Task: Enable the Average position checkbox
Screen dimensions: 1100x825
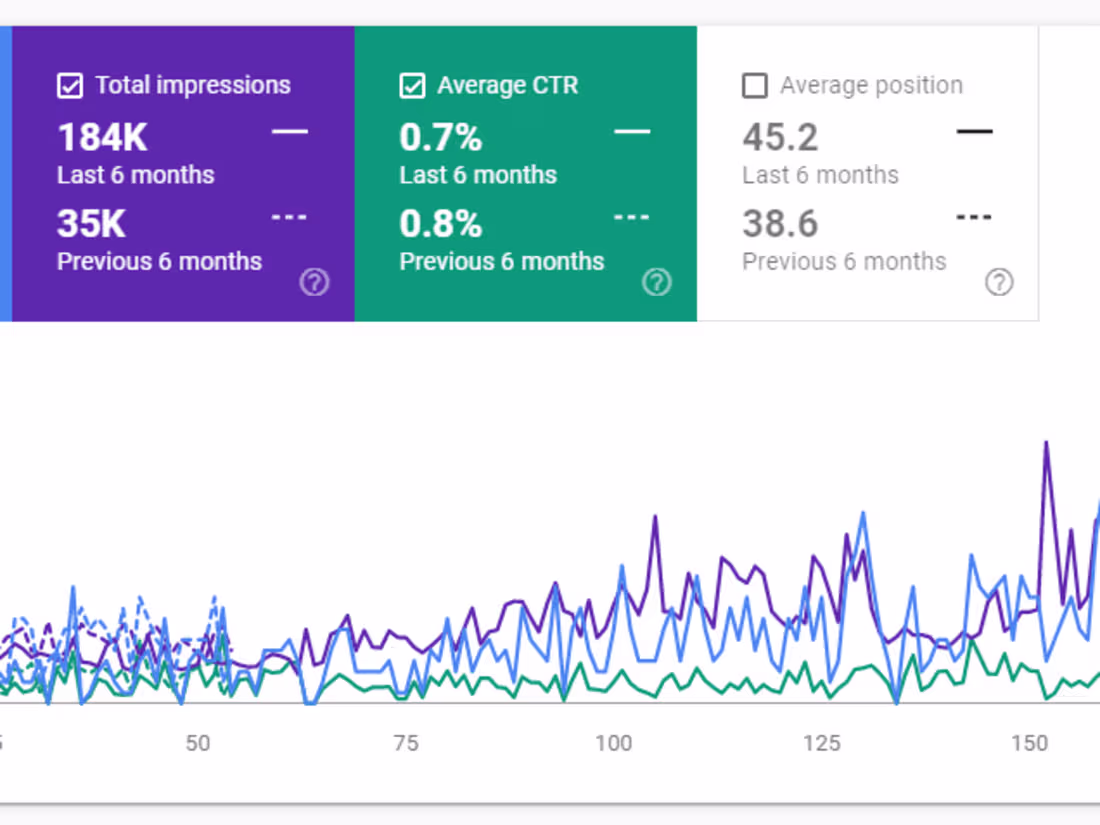Action: coord(755,86)
